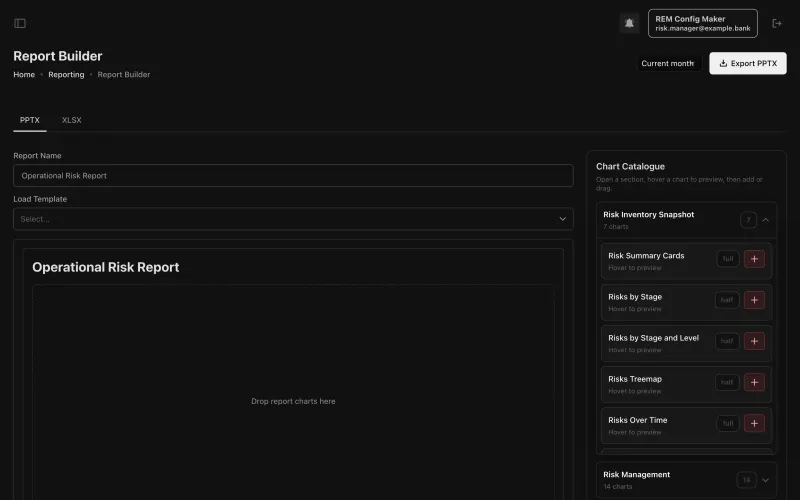Click the half badge on Risks Treemap

click(727, 382)
